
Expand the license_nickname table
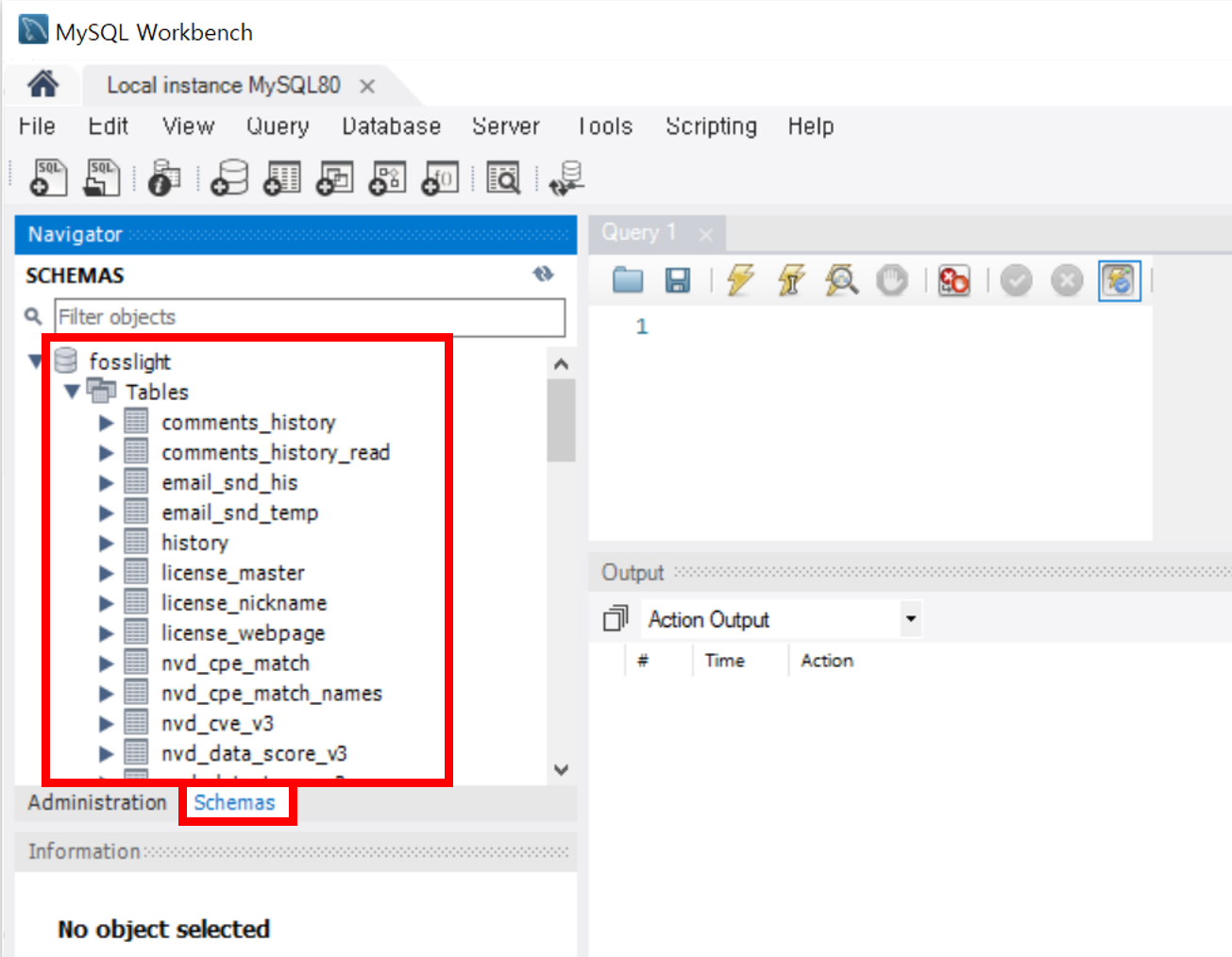pos(106,603)
